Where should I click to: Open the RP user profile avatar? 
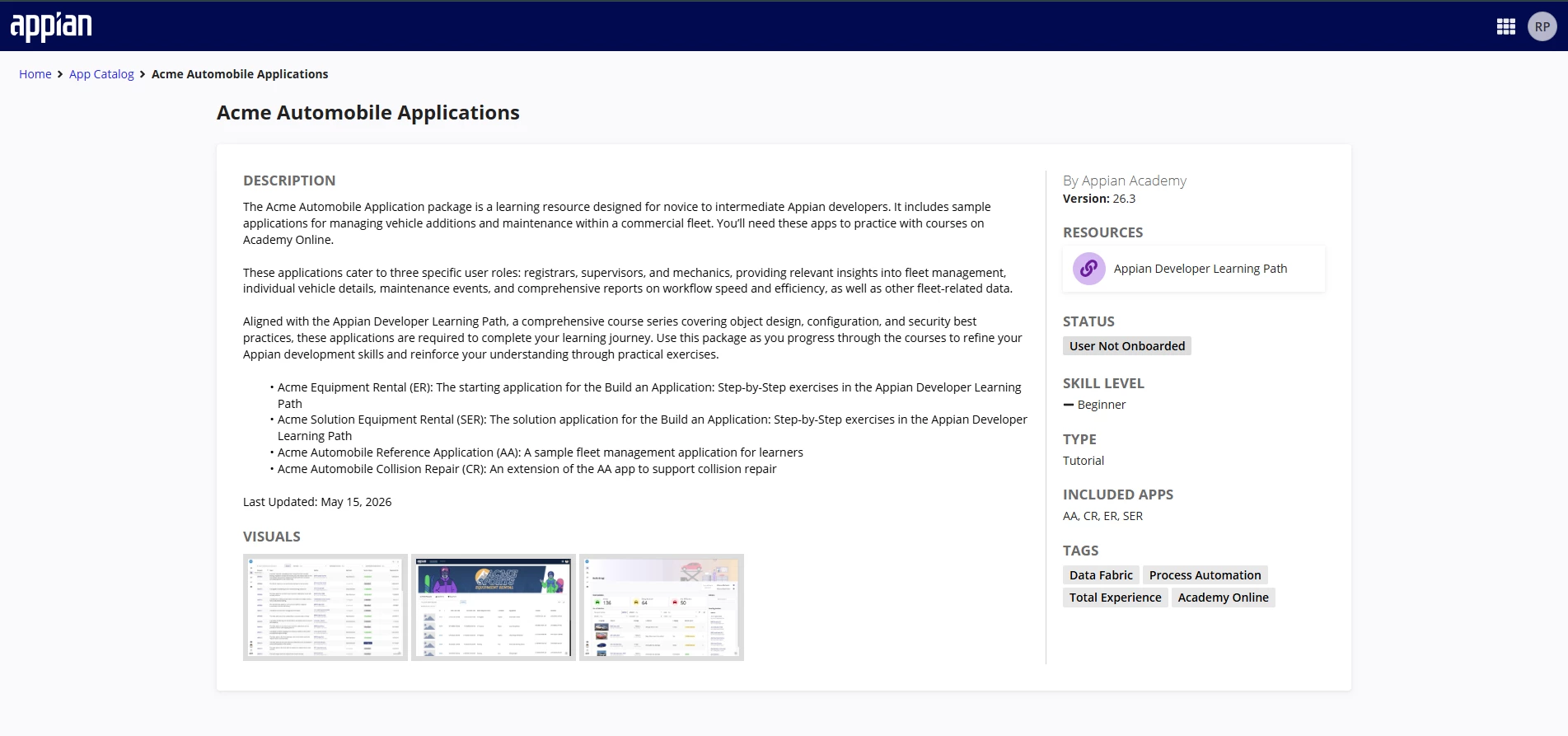point(1542,26)
